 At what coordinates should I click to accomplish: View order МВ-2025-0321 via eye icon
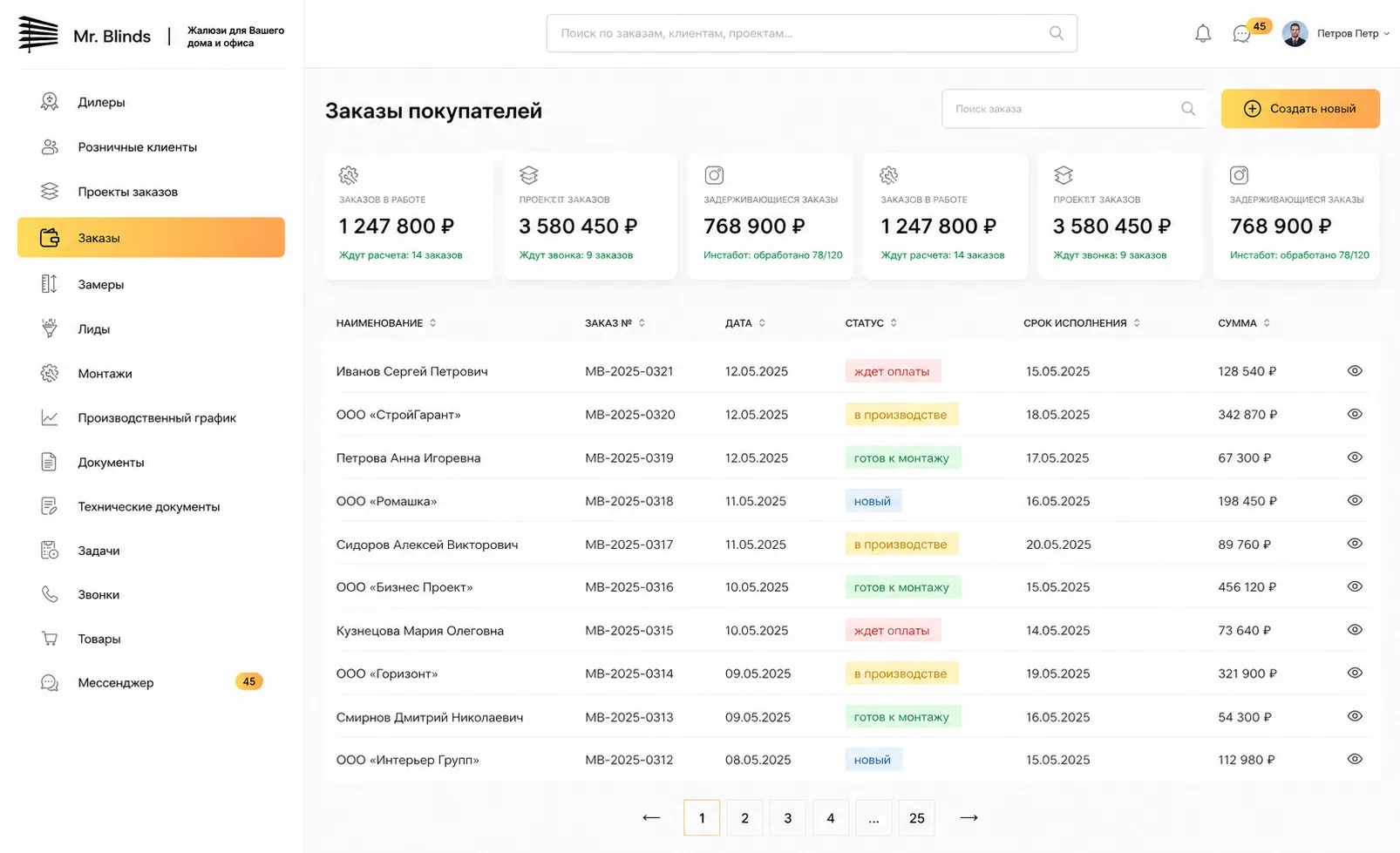point(1355,371)
